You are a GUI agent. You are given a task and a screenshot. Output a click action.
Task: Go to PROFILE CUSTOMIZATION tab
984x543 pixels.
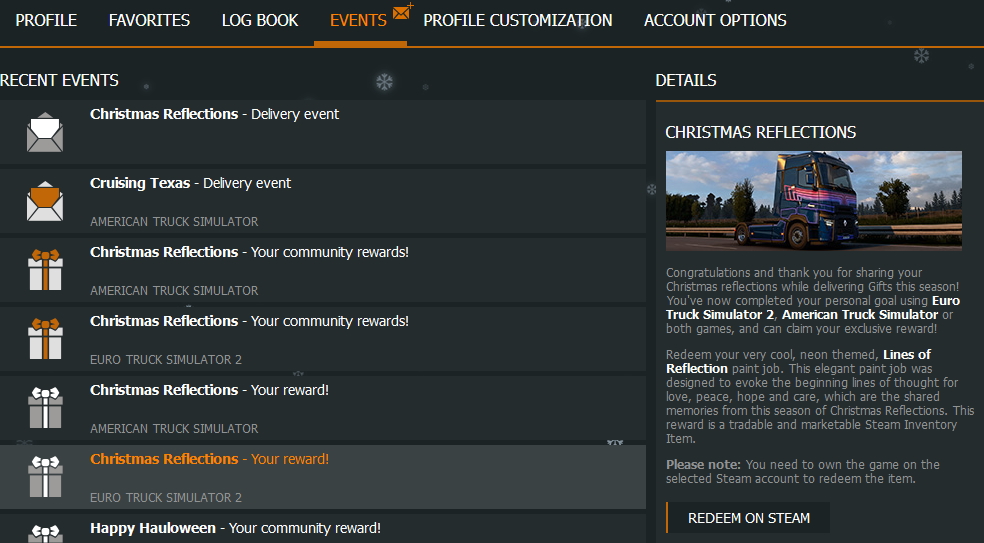518,20
